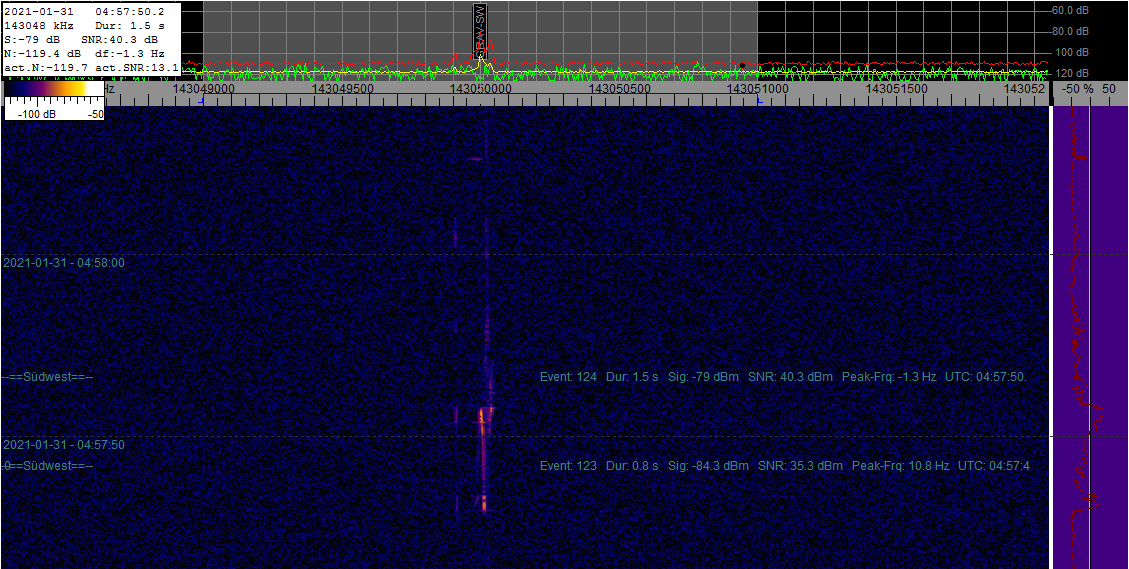1129x569 pixels.
Task: Click the S:-79 dB signal readout
Action: click(32, 40)
